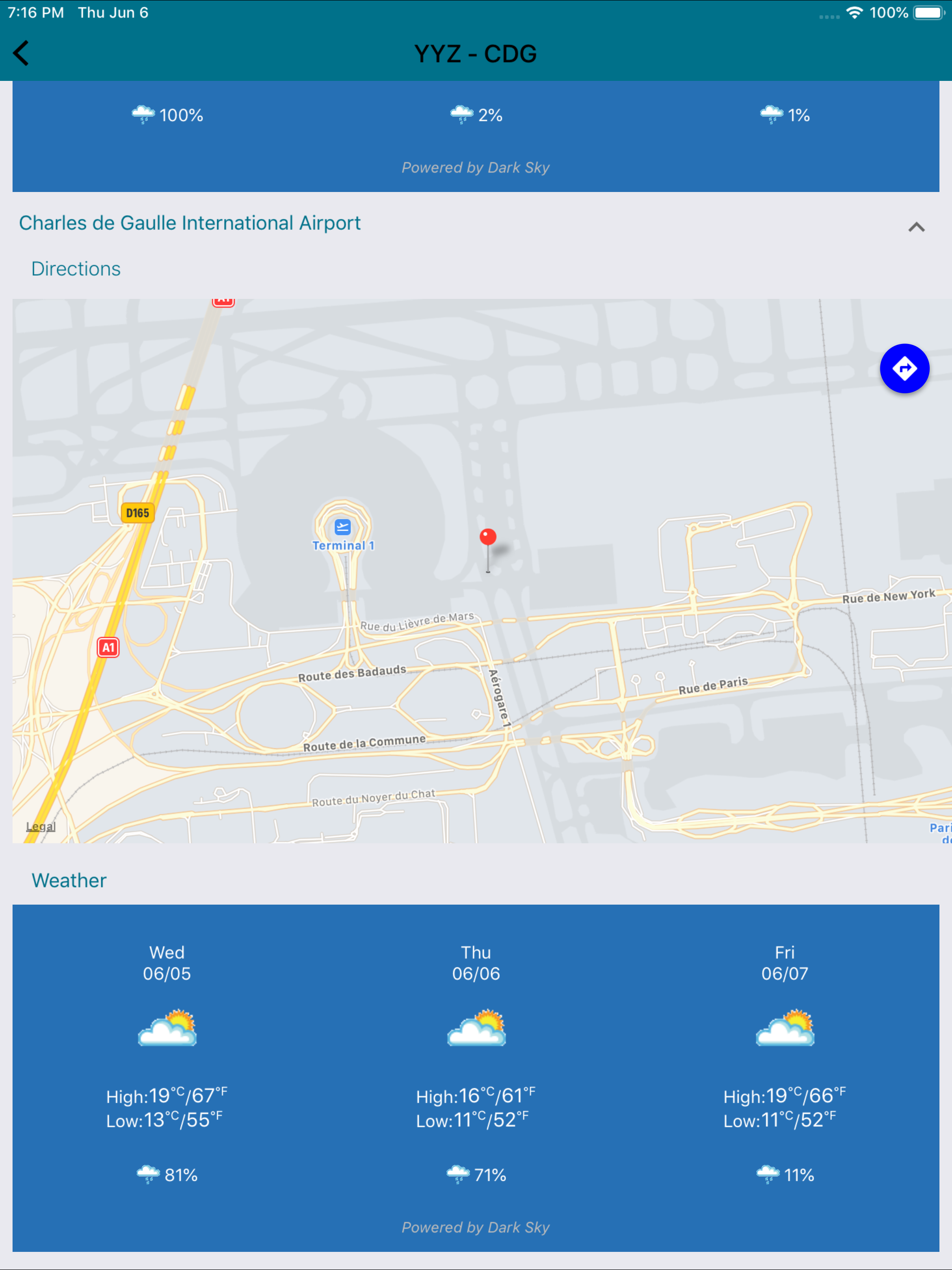Click the Weather section label
Image resolution: width=952 pixels, height=1270 pixels.
pos(69,880)
